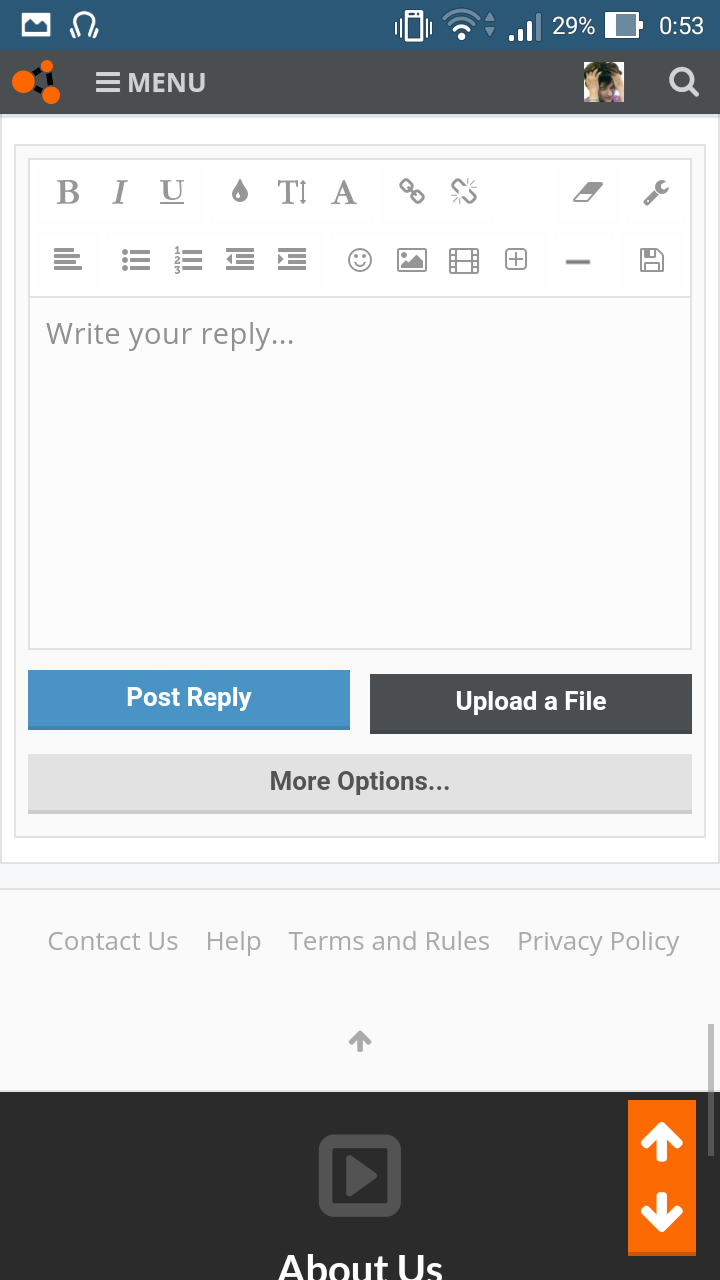
Task: Open the font family dropdown
Action: pos(344,192)
